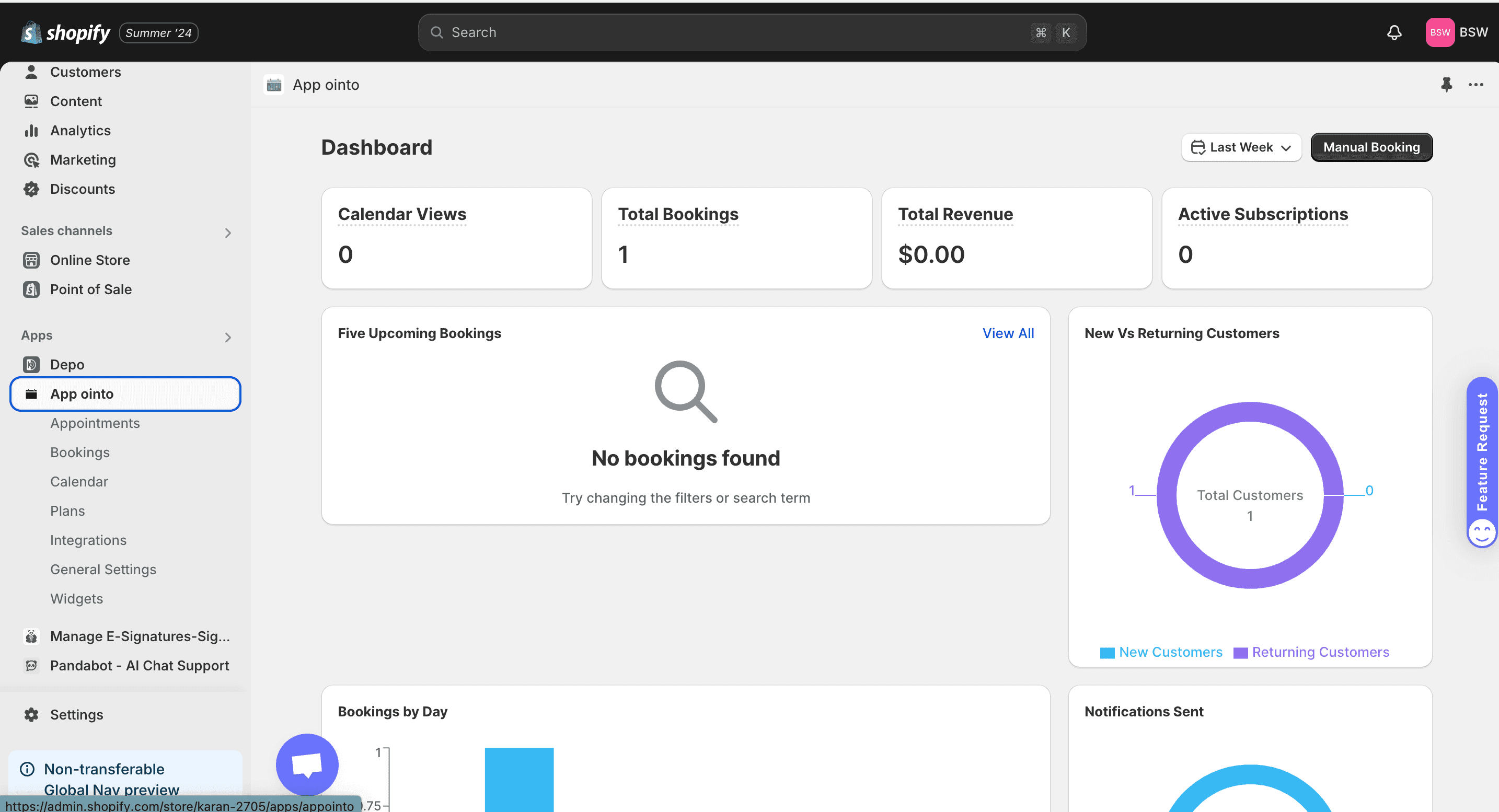Click the Analytics bar chart icon
1499x812 pixels.
click(31, 130)
